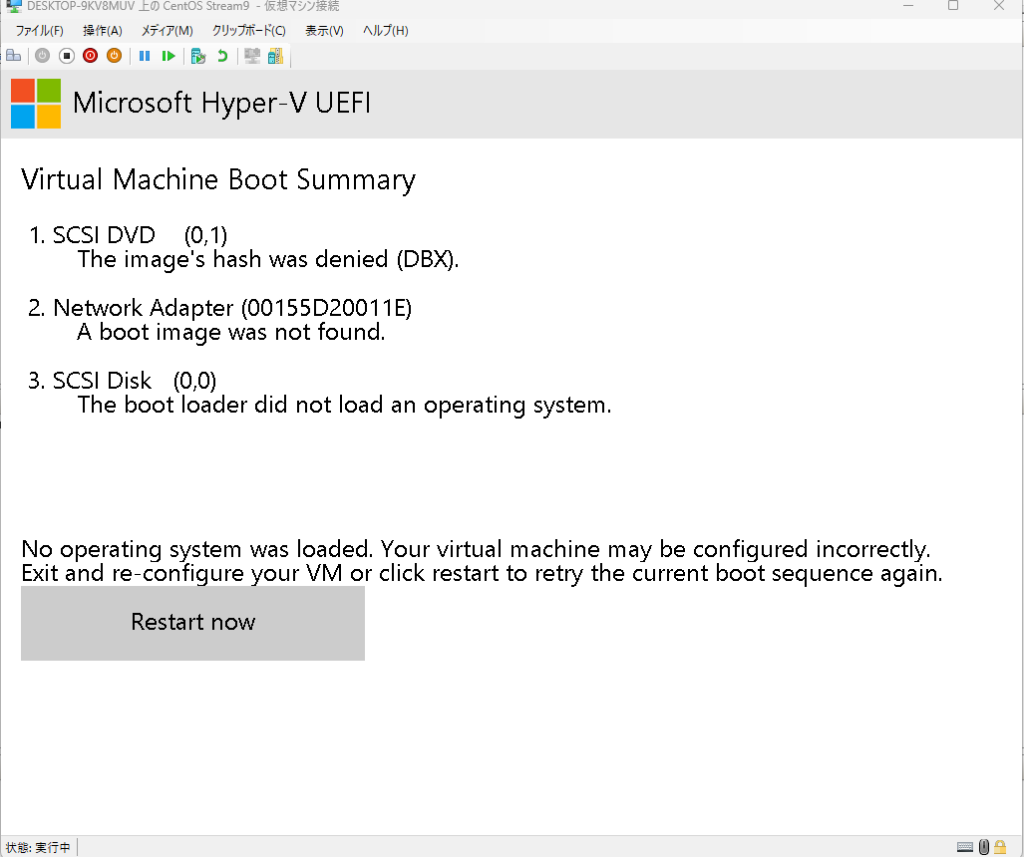Turn off VM with black stop icon
Image resolution: width=1024 pixels, height=857 pixels.
pyautogui.click(x=66, y=56)
